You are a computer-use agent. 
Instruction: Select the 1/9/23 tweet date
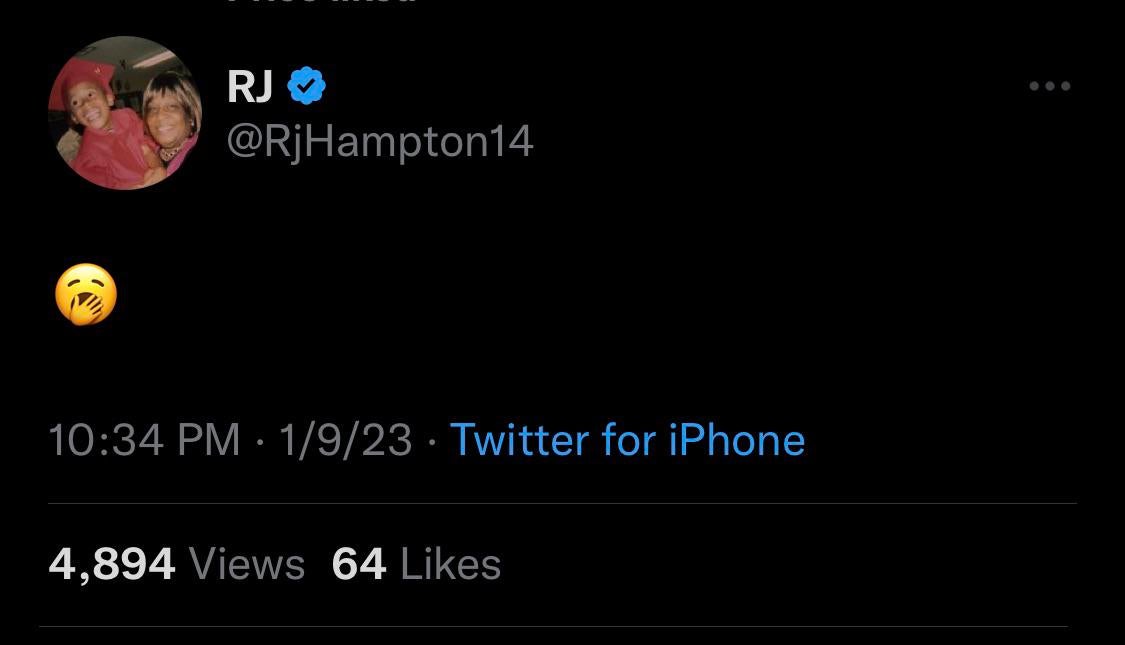(x=345, y=440)
